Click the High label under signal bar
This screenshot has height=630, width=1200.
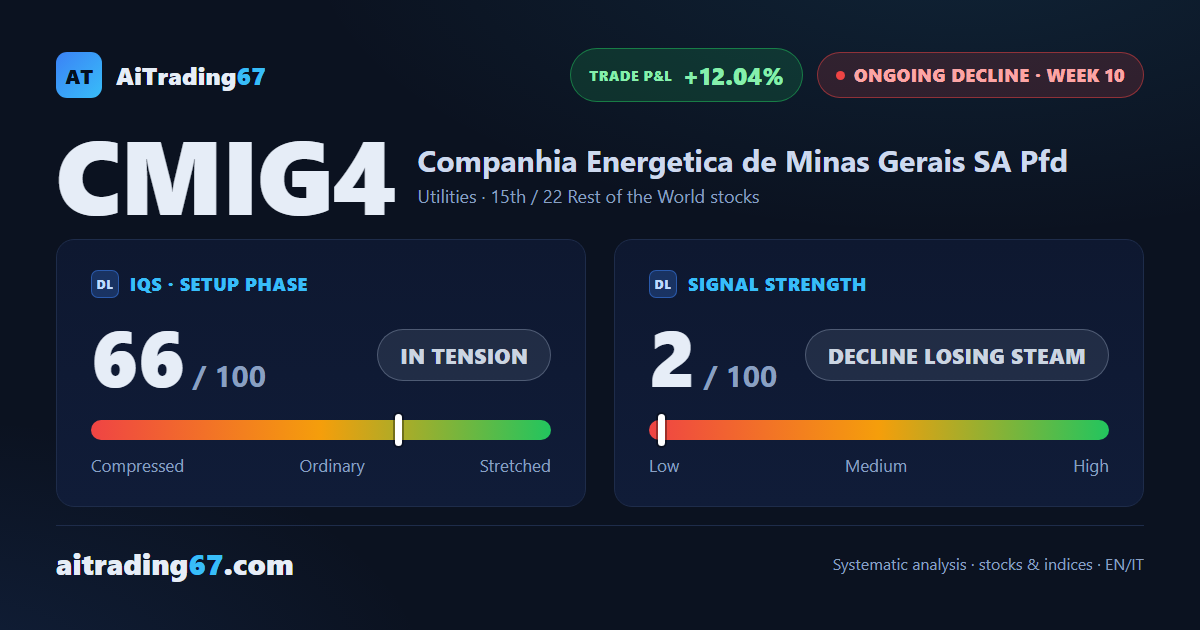tap(1091, 466)
